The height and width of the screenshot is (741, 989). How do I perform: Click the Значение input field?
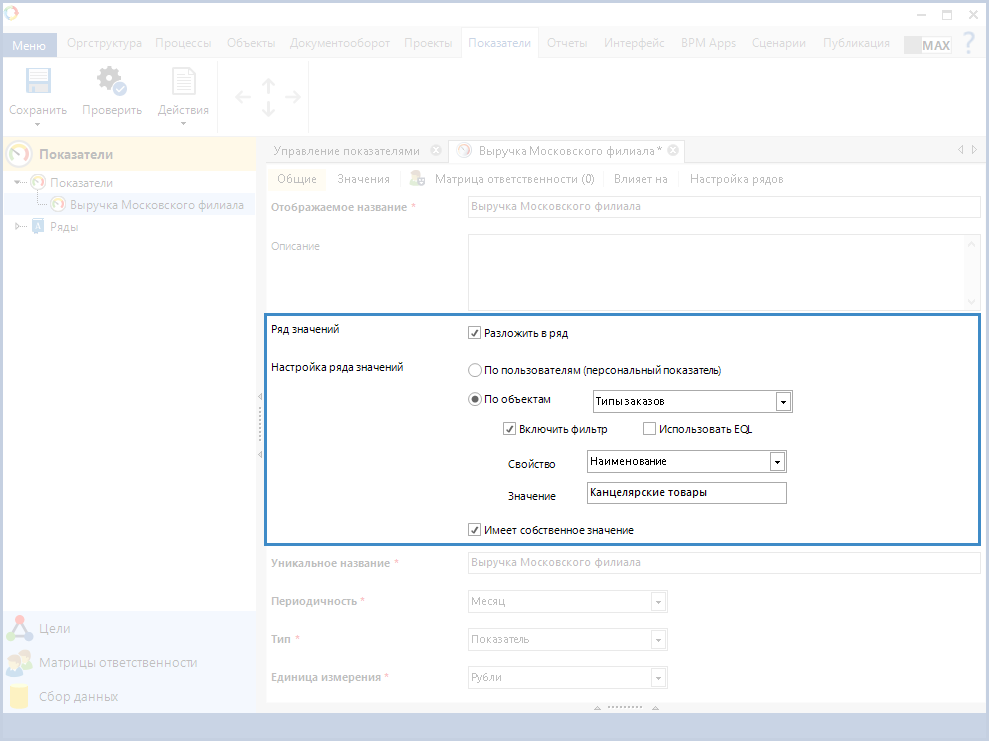[x=686, y=493]
